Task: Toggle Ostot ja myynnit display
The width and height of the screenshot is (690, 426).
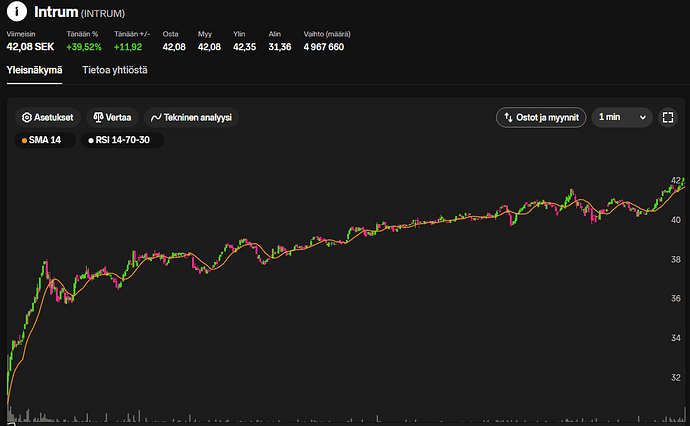Action: [541, 118]
